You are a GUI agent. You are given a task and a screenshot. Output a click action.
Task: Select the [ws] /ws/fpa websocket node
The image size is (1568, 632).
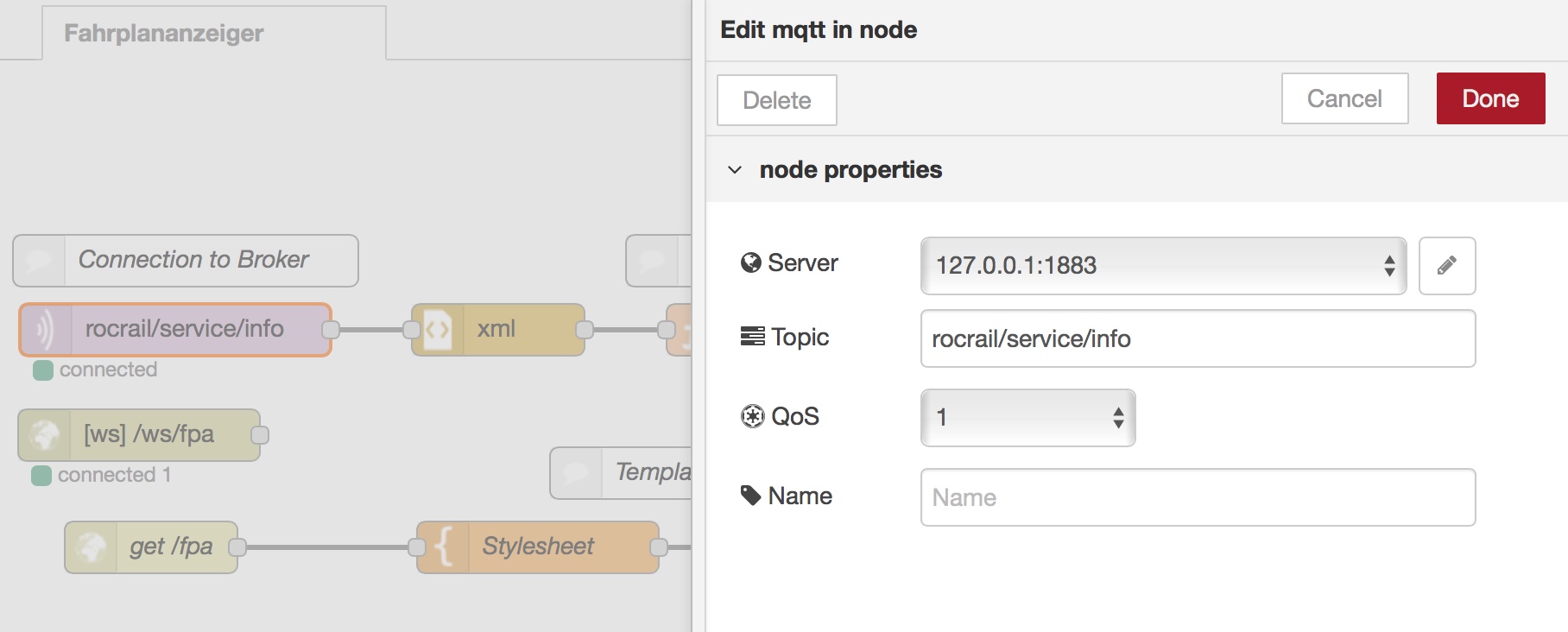coord(149,434)
